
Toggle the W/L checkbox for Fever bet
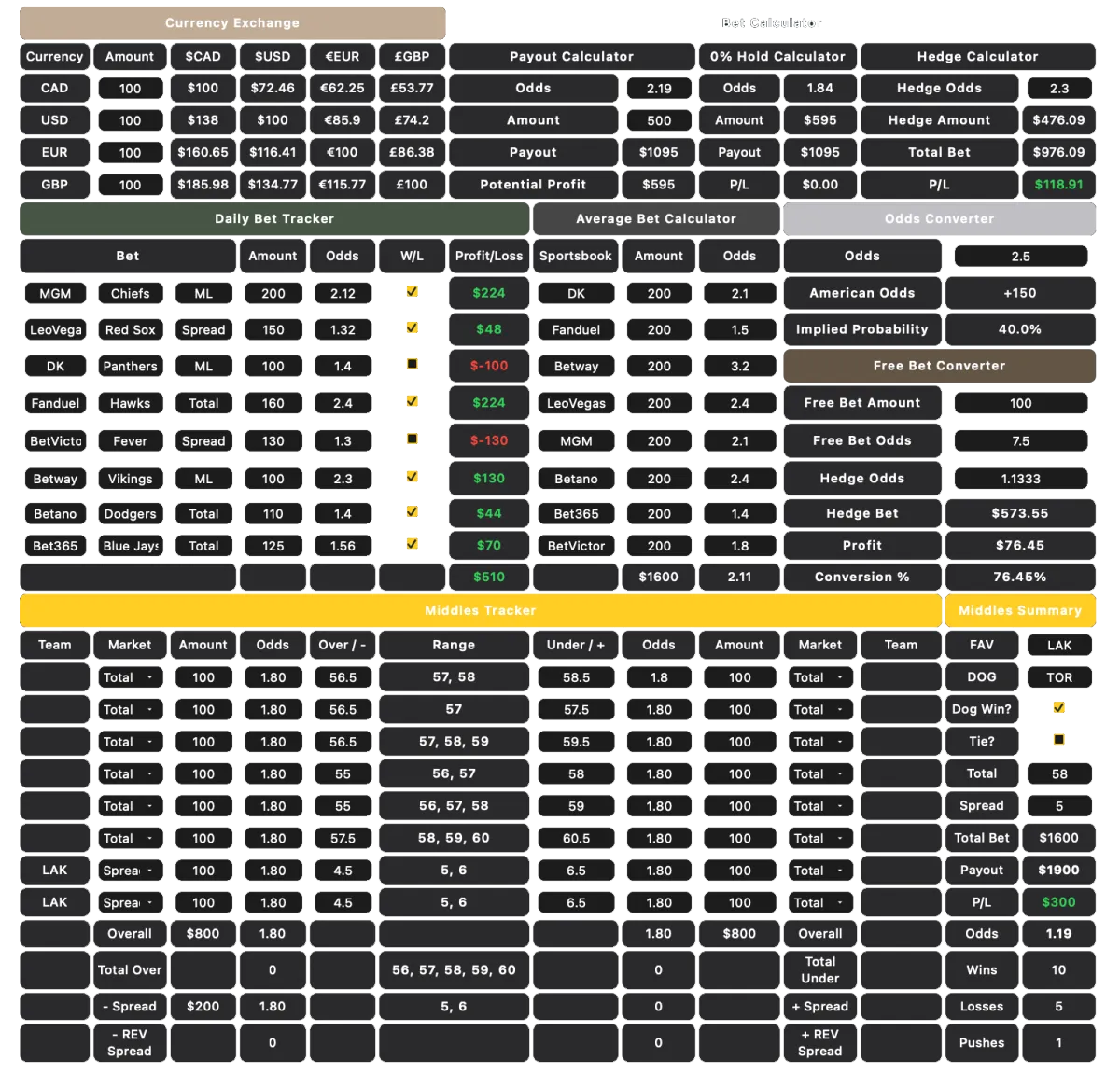[x=411, y=439]
